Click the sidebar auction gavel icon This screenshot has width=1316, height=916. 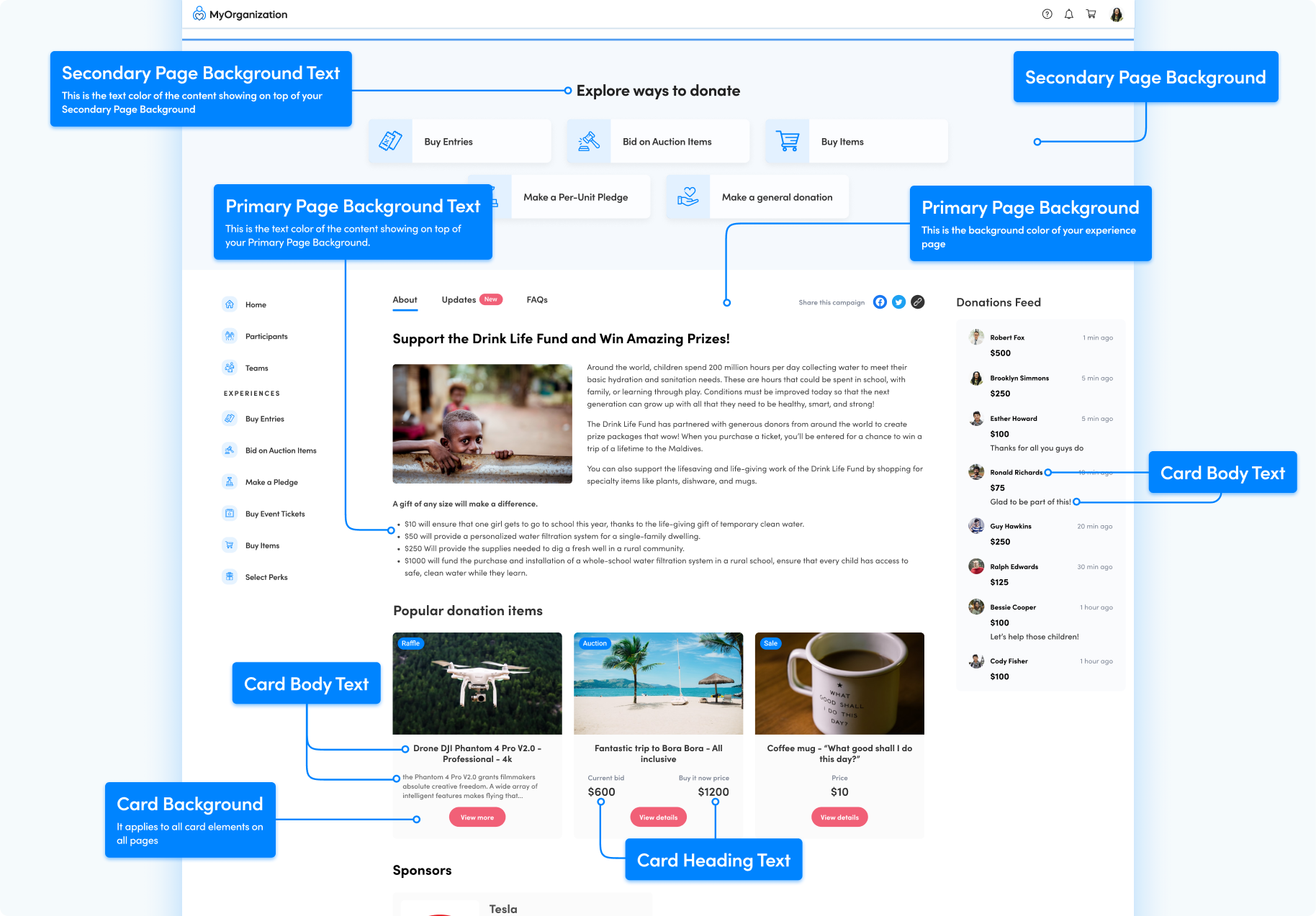(x=230, y=450)
